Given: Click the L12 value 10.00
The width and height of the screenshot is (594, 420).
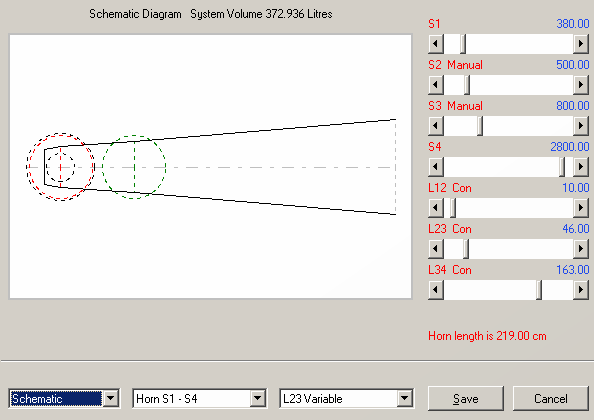Looking at the screenshot, I should (575, 188).
